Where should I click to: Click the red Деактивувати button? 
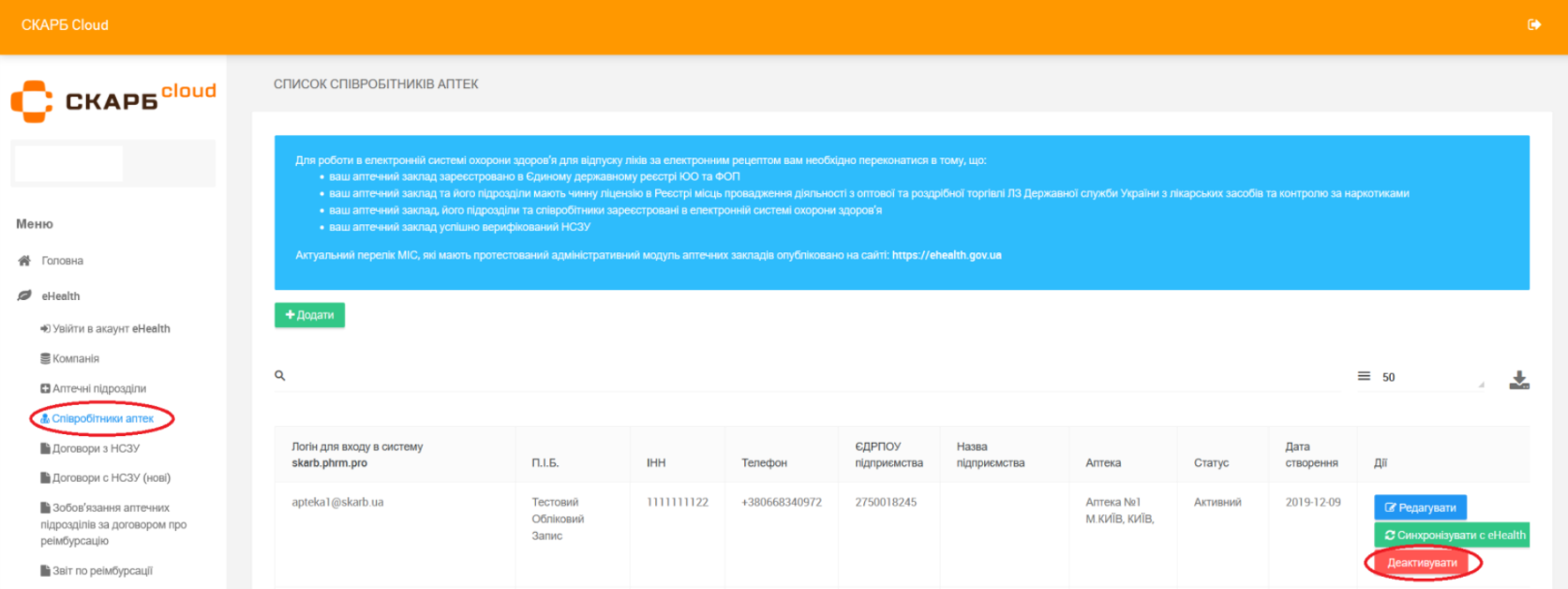(x=1422, y=563)
